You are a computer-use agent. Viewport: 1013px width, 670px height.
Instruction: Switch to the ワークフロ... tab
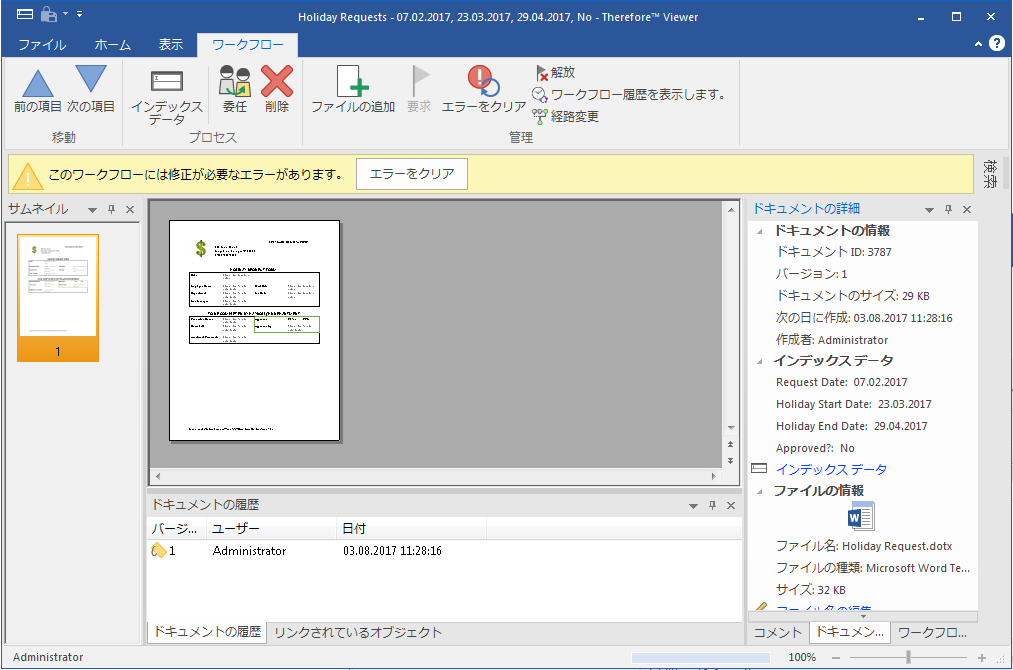[932, 633]
